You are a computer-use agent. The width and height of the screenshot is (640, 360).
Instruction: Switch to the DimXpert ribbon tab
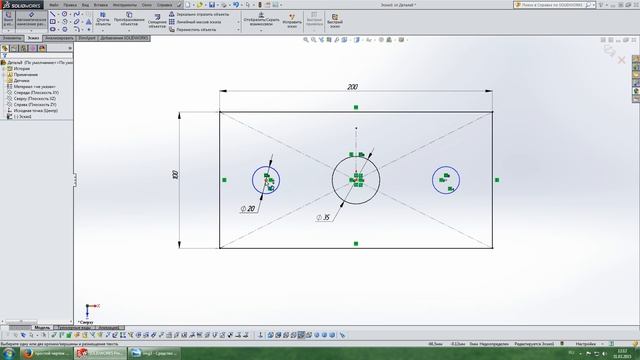[x=87, y=38]
